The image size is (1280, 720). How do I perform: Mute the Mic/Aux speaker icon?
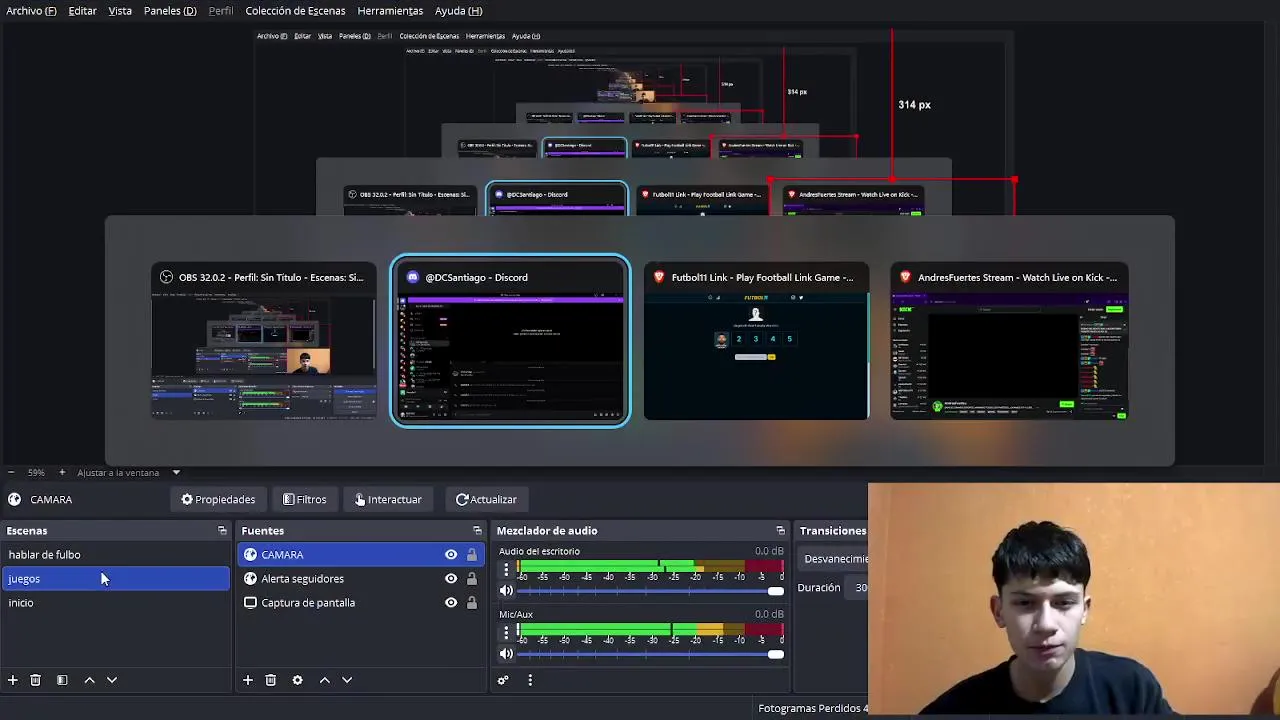506,654
